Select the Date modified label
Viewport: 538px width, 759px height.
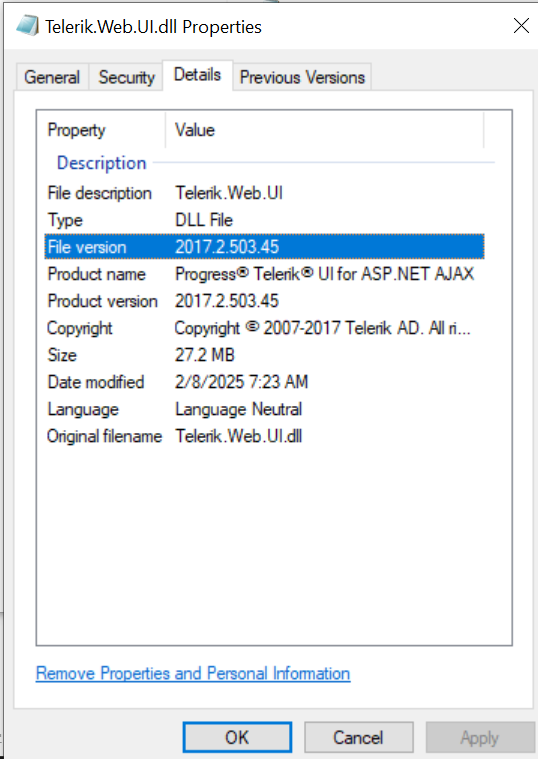coord(95,382)
